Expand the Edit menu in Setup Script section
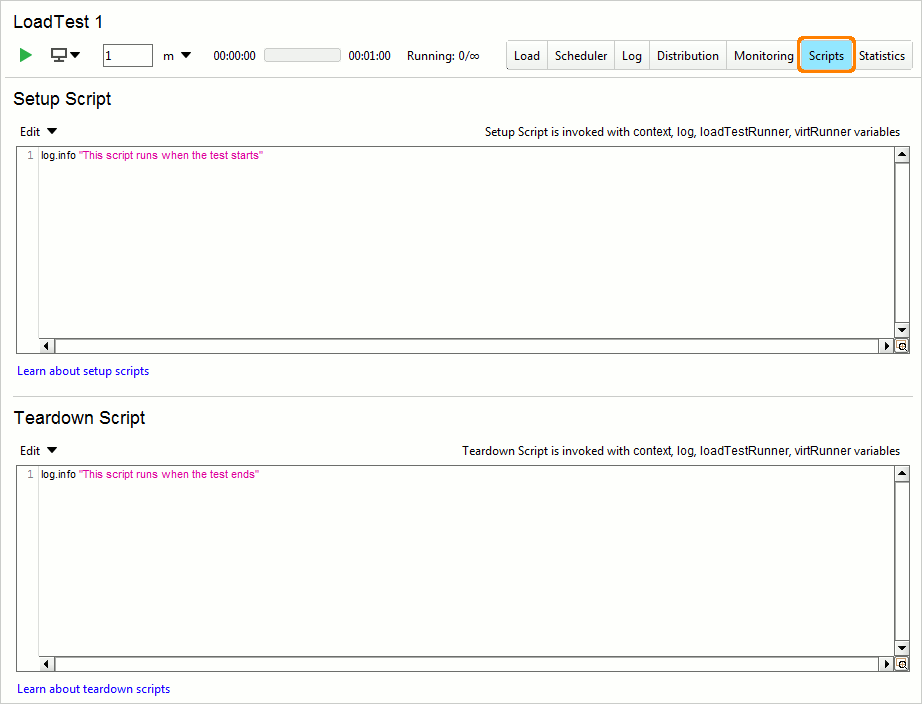 pyautogui.click(x=37, y=131)
